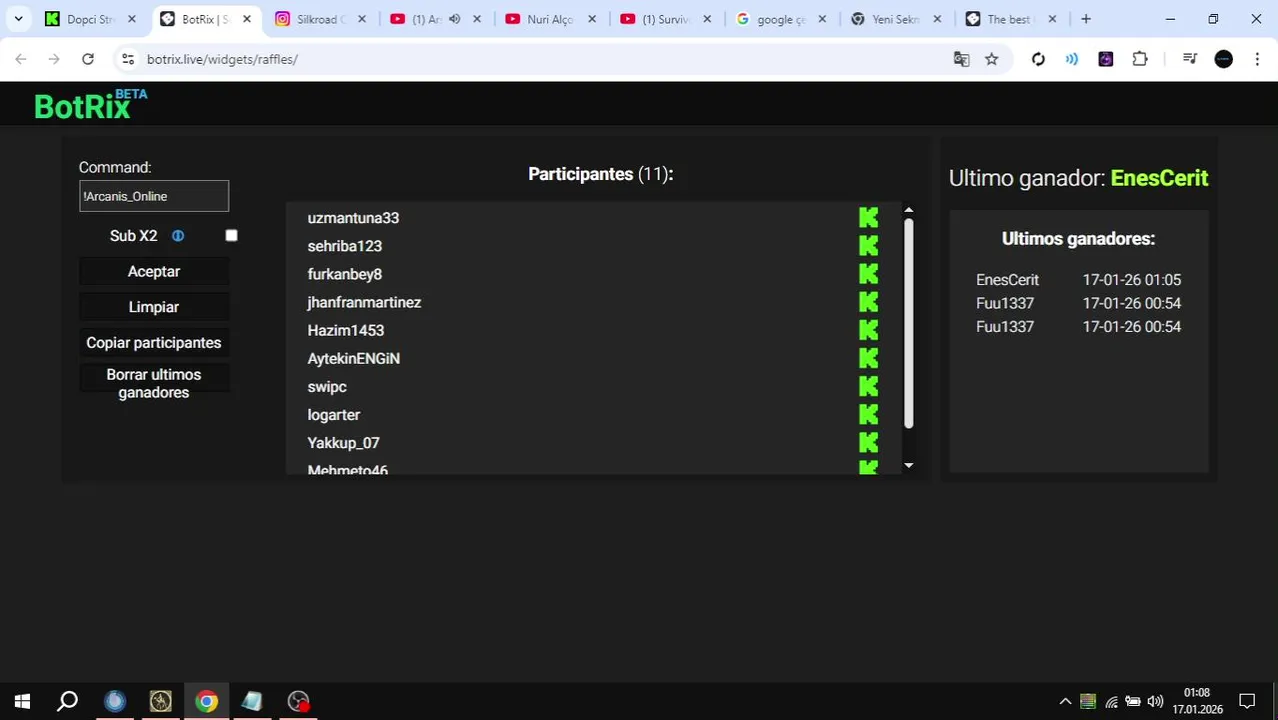The image size is (1278, 720).
Task: Click the browser address bar URL
Action: point(222,59)
